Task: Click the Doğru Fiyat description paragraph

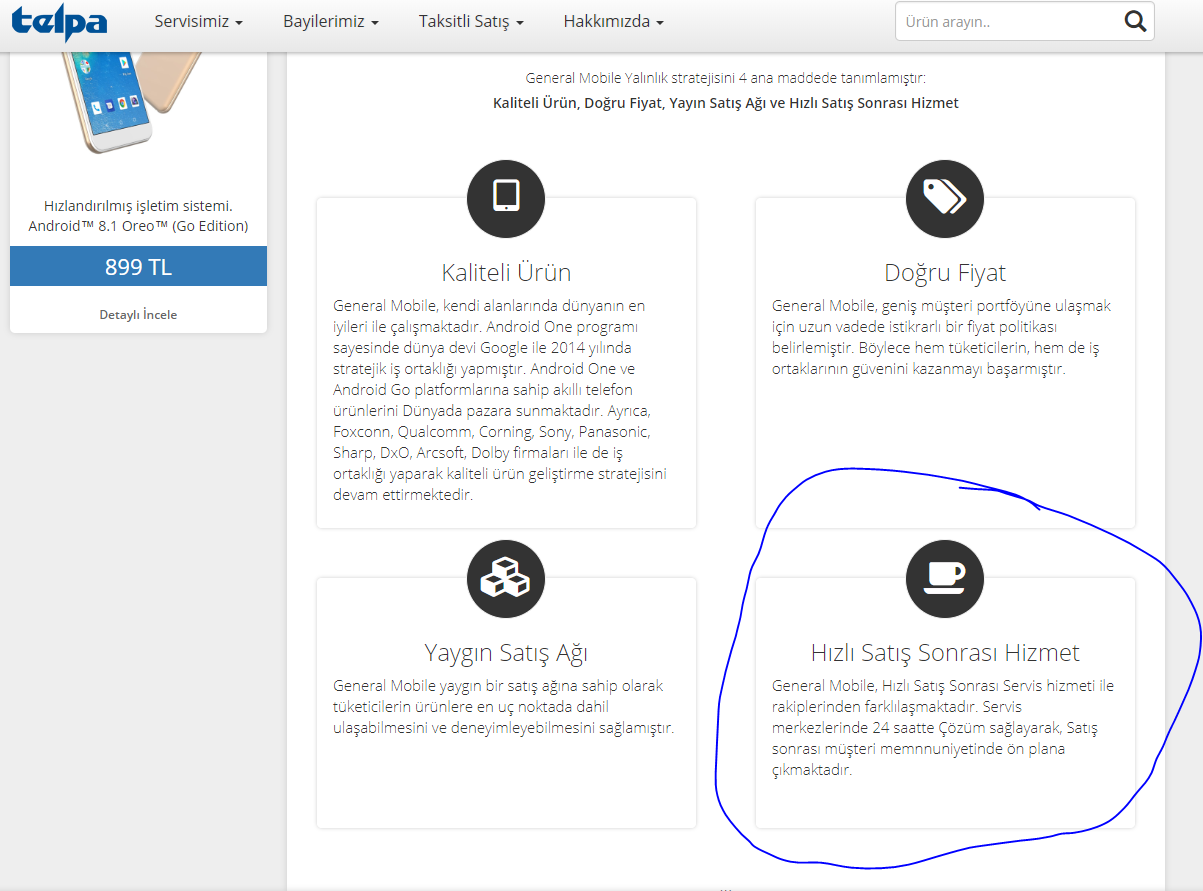Action: pos(942,337)
